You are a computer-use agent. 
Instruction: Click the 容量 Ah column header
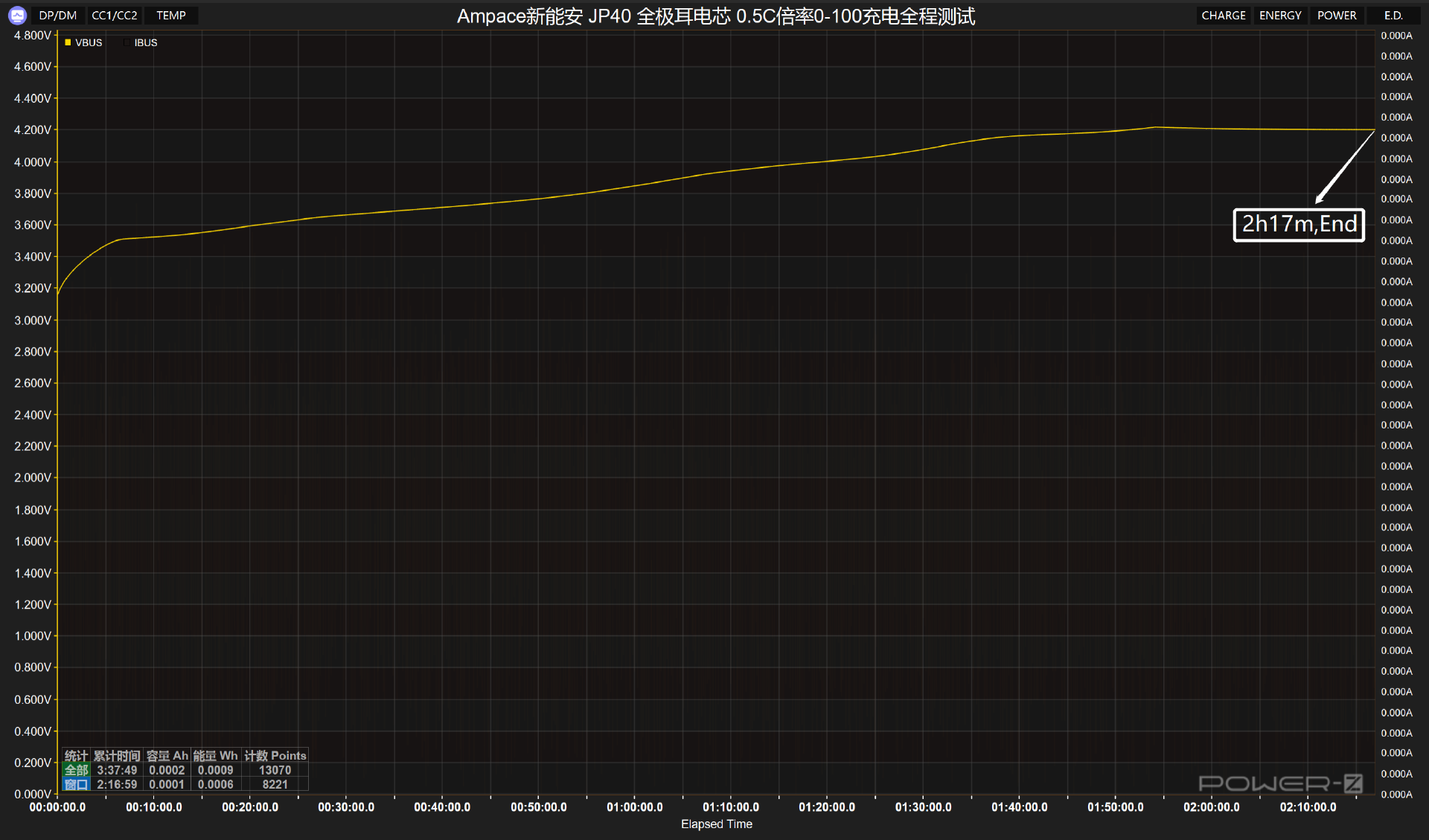(x=167, y=756)
